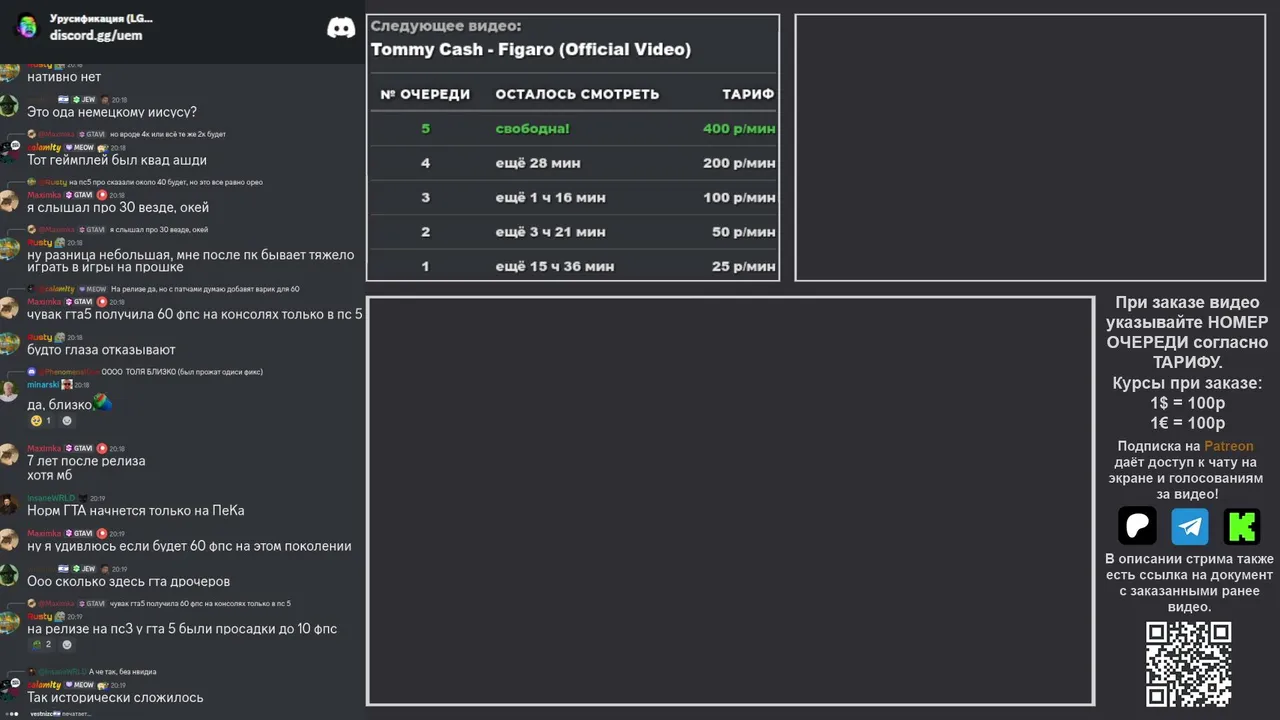
Task: Click the reply preview 'ОООО ТОЛЯ БЛИЗКО'
Action: [182, 372]
